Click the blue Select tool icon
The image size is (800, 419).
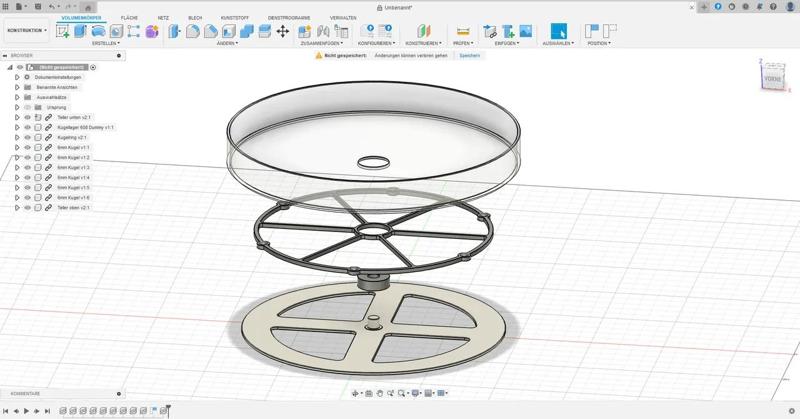558,31
